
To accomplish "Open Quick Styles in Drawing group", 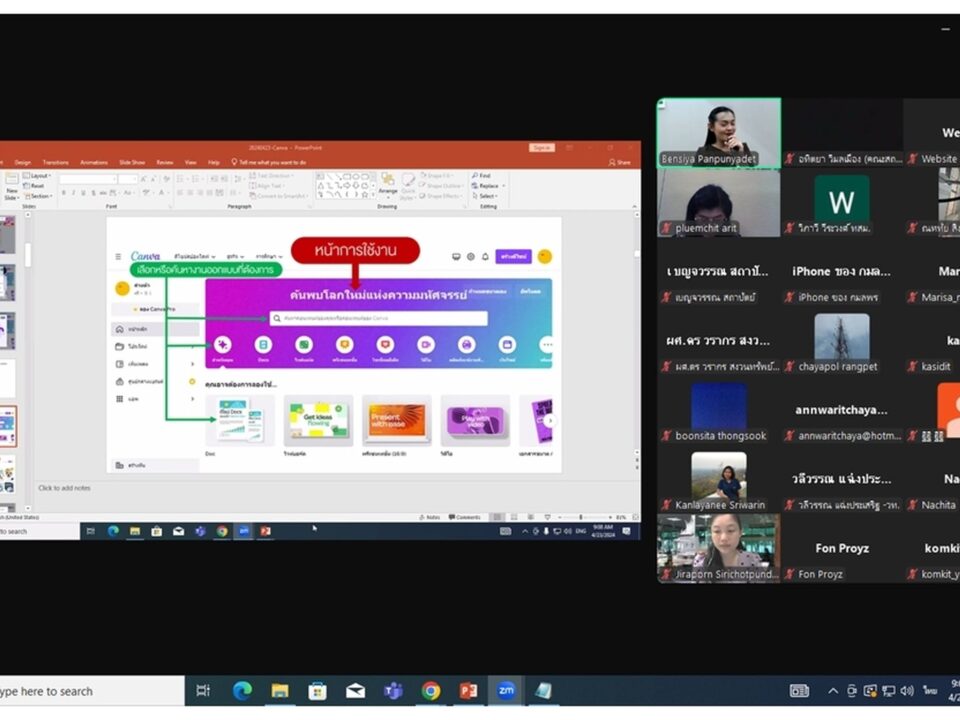I will pyautogui.click(x=408, y=186).
